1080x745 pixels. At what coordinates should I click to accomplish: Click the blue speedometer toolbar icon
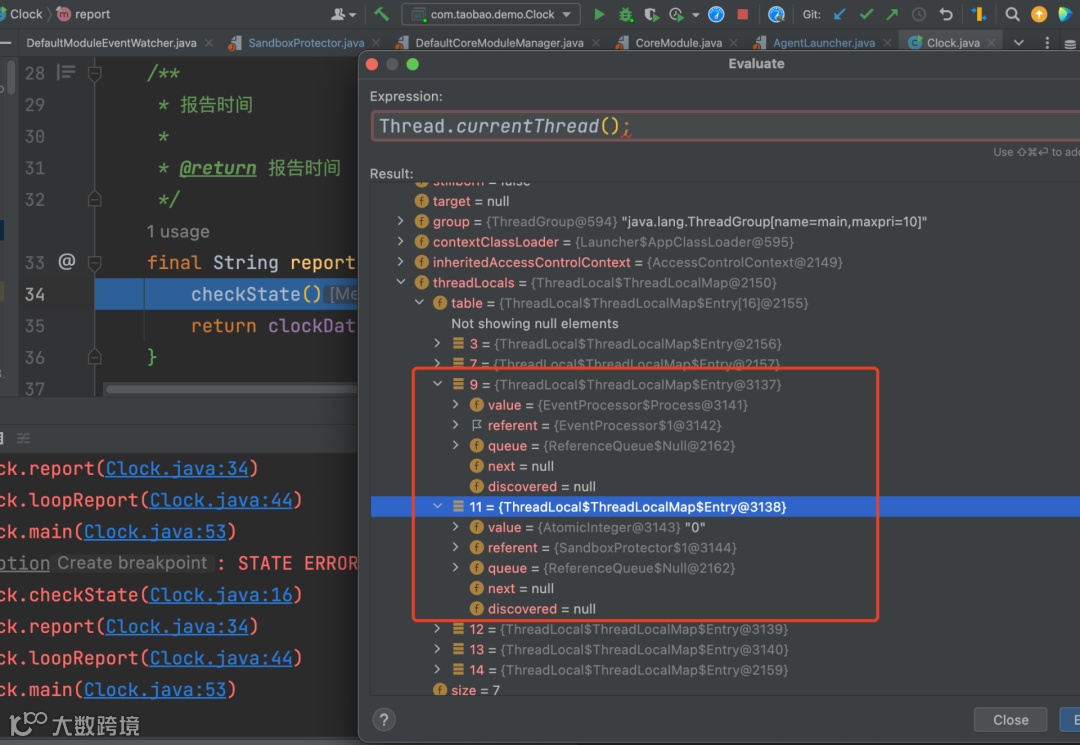tap(716, 14)
